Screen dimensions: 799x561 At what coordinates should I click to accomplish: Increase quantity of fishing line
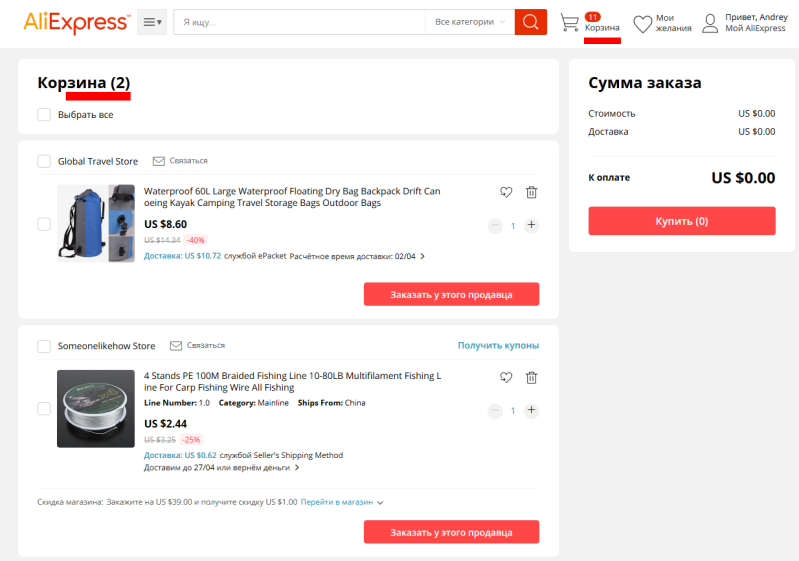coord(532,410)
